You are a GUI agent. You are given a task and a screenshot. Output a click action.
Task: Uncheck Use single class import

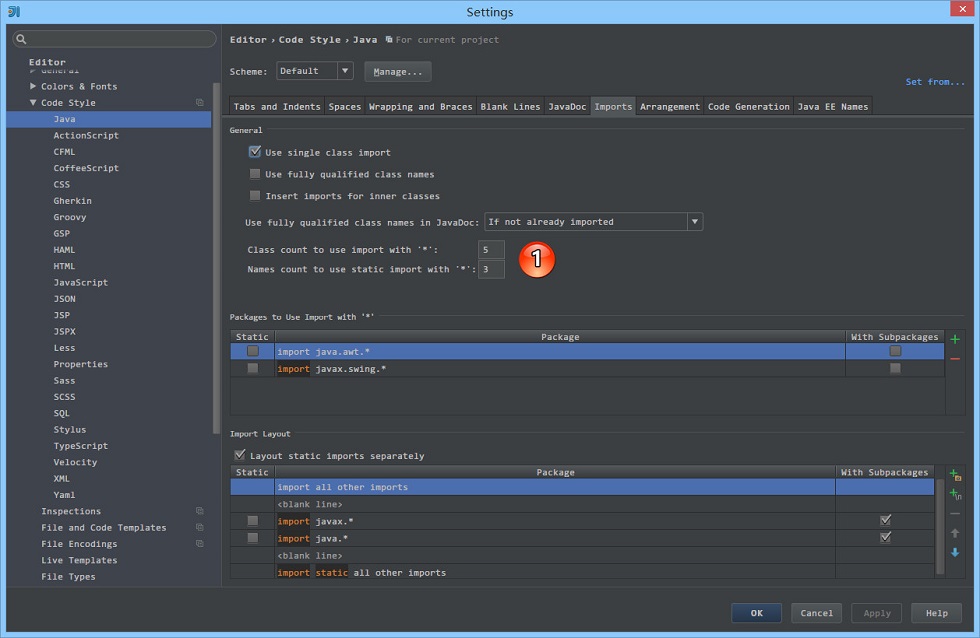(x=255, y=152)
